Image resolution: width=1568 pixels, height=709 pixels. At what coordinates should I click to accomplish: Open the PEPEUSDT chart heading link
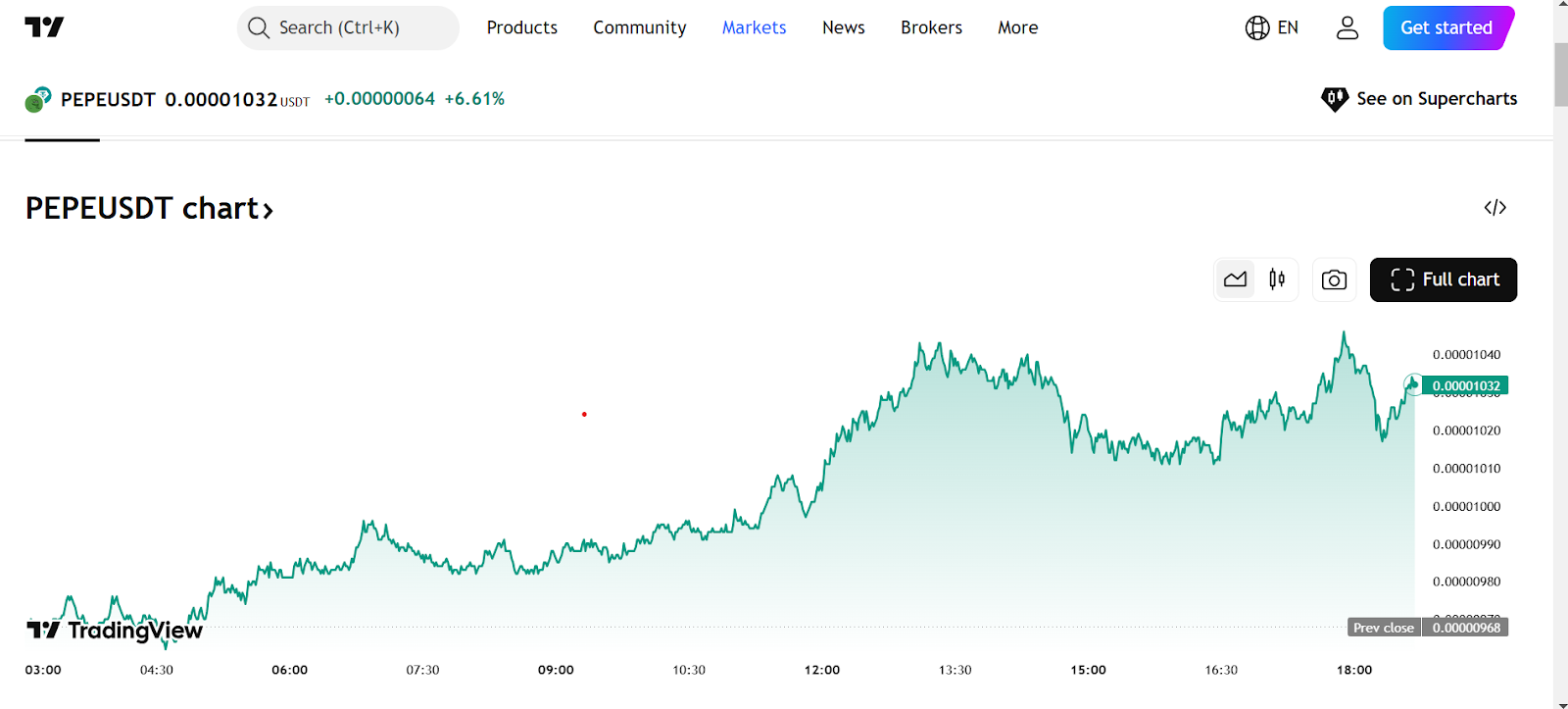(149, 208)
